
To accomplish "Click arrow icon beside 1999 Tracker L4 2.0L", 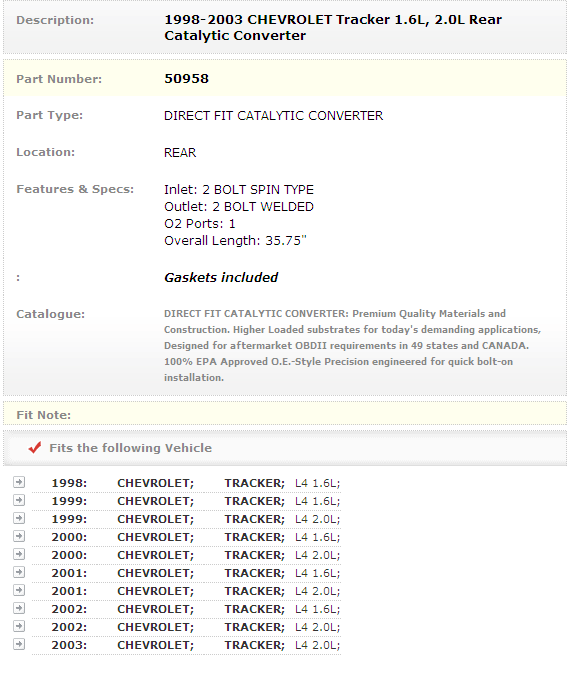I will pos(19,518).
